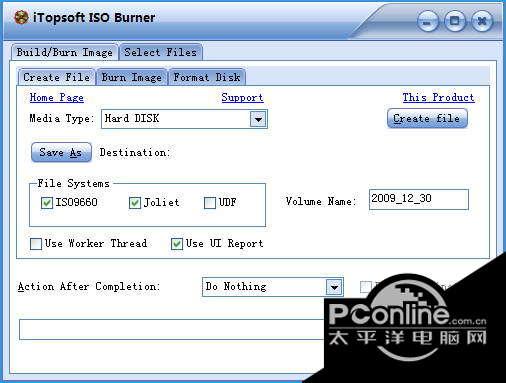This screenshot has width=506, height=383.
Task: Close the ISO Burner window
Action: (482, 21)
